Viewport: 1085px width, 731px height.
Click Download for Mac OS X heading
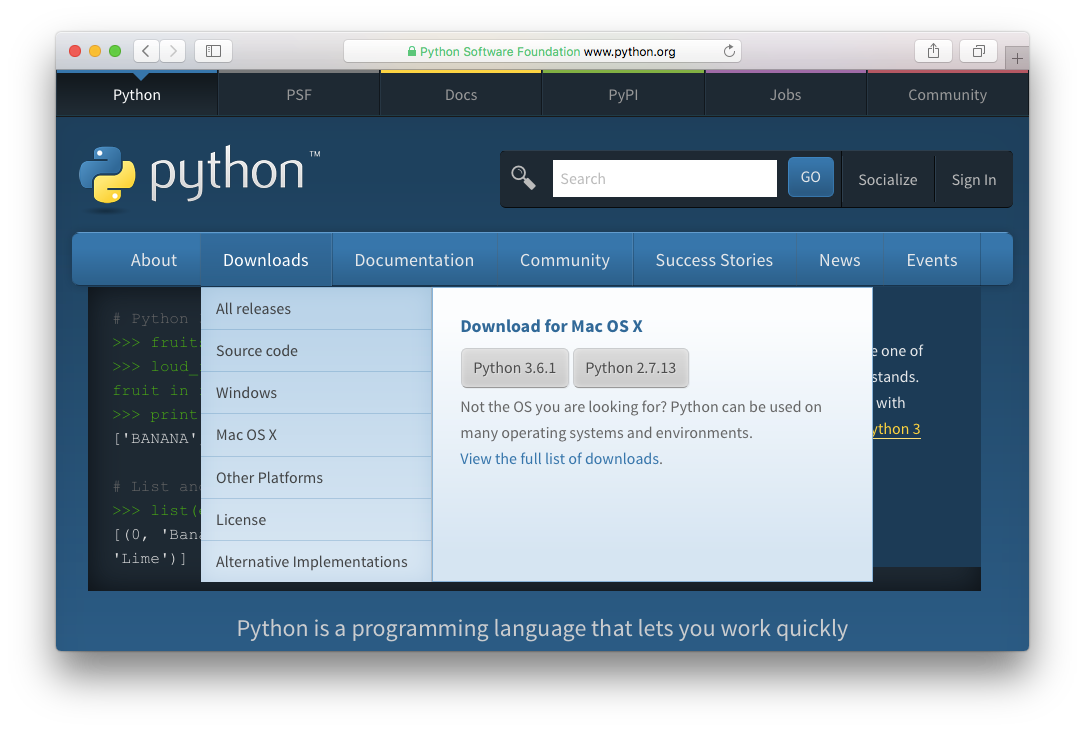pyautogui.click(x=551, y=326)
